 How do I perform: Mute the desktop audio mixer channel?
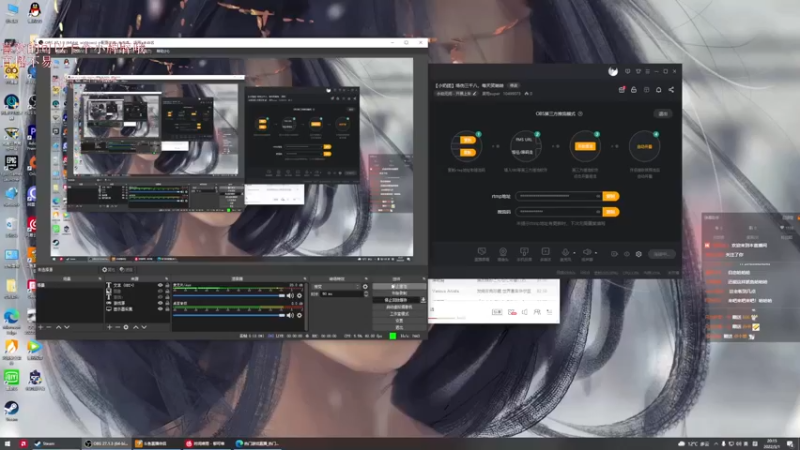pos(290,315)
